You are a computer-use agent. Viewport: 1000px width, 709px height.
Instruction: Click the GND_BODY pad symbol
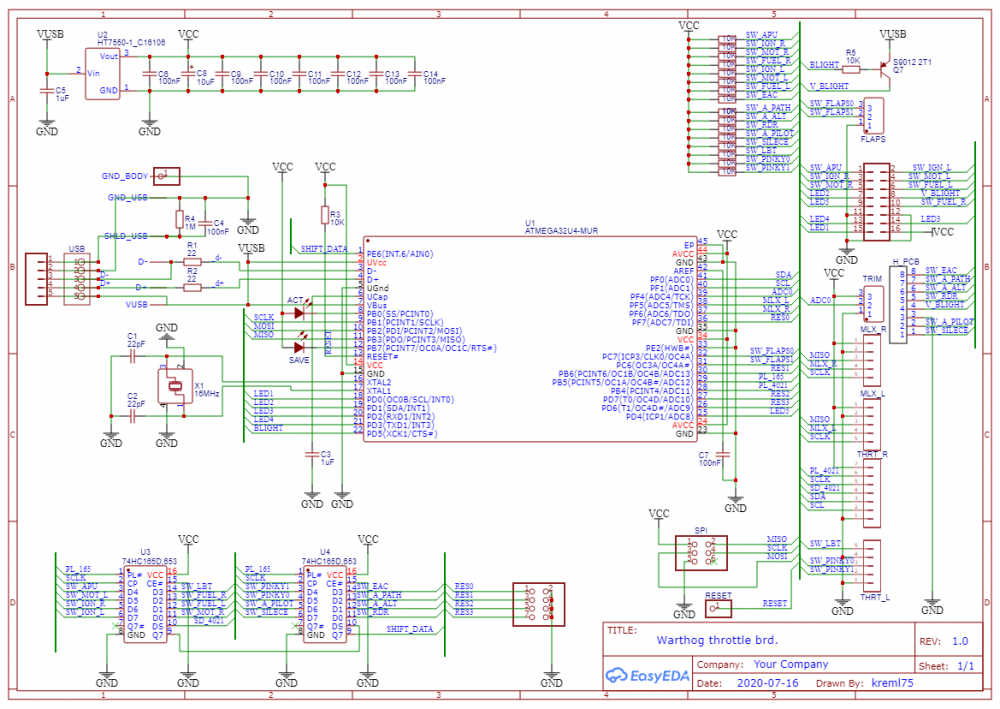(165, 175)
